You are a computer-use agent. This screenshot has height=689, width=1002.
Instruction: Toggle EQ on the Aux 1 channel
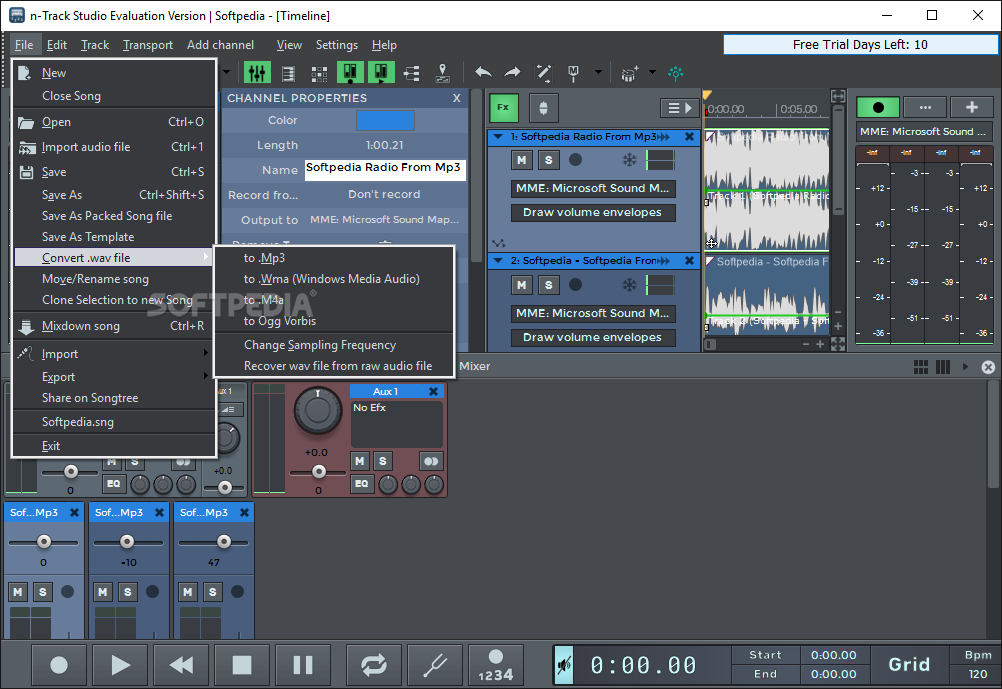(361, 484)
